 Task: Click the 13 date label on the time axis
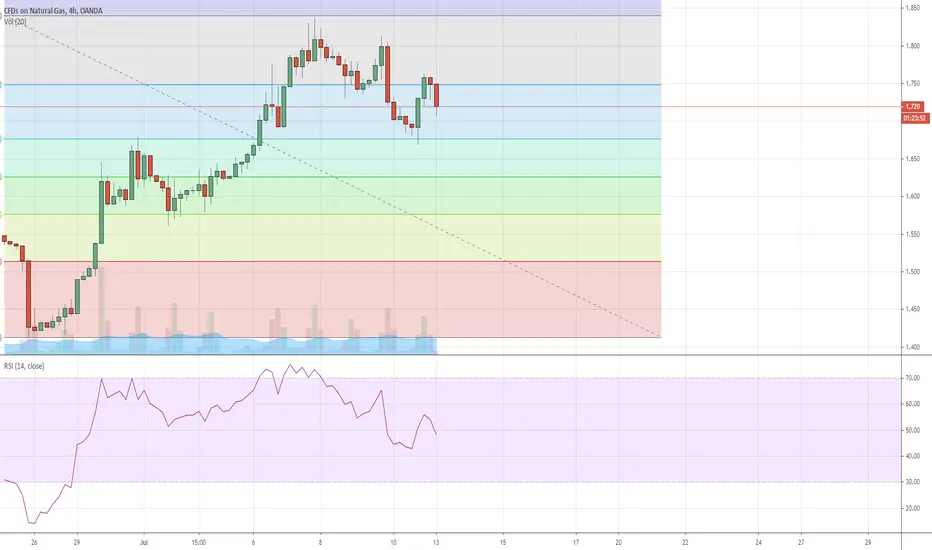tap(436, 542)
